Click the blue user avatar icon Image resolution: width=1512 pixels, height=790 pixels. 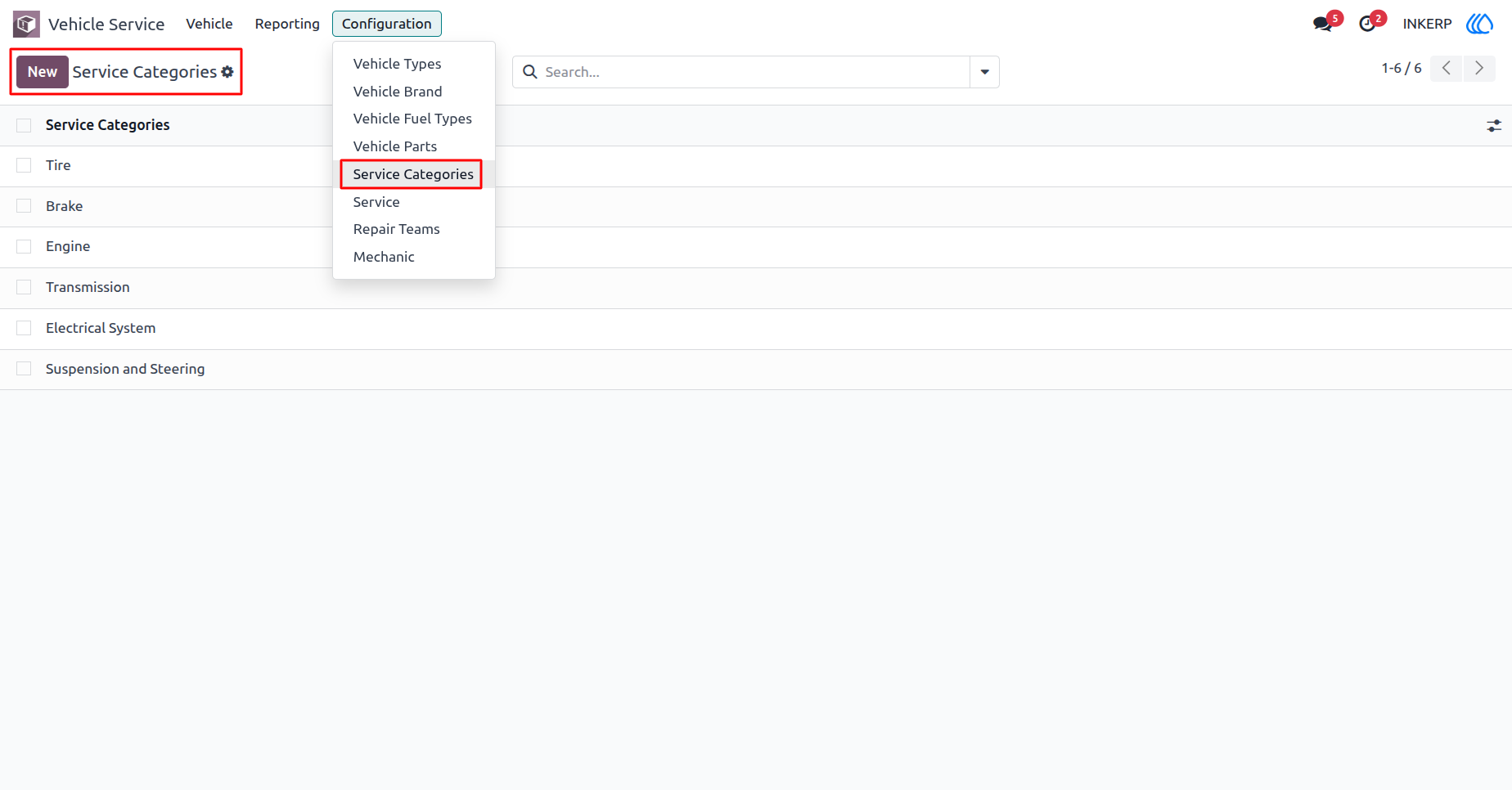1479,24
